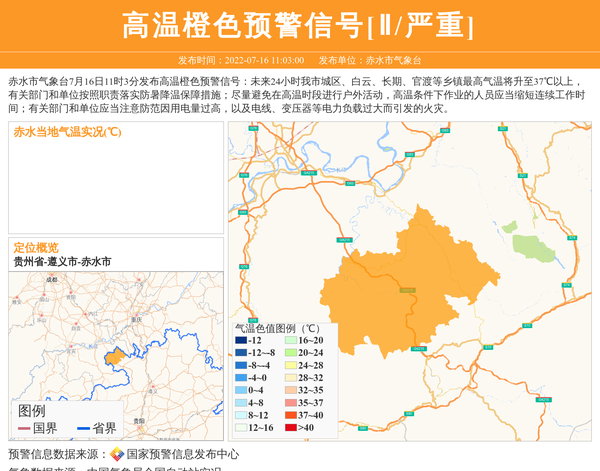
Task: Click the 定位概览 section heading
Action: coord(36,247)
